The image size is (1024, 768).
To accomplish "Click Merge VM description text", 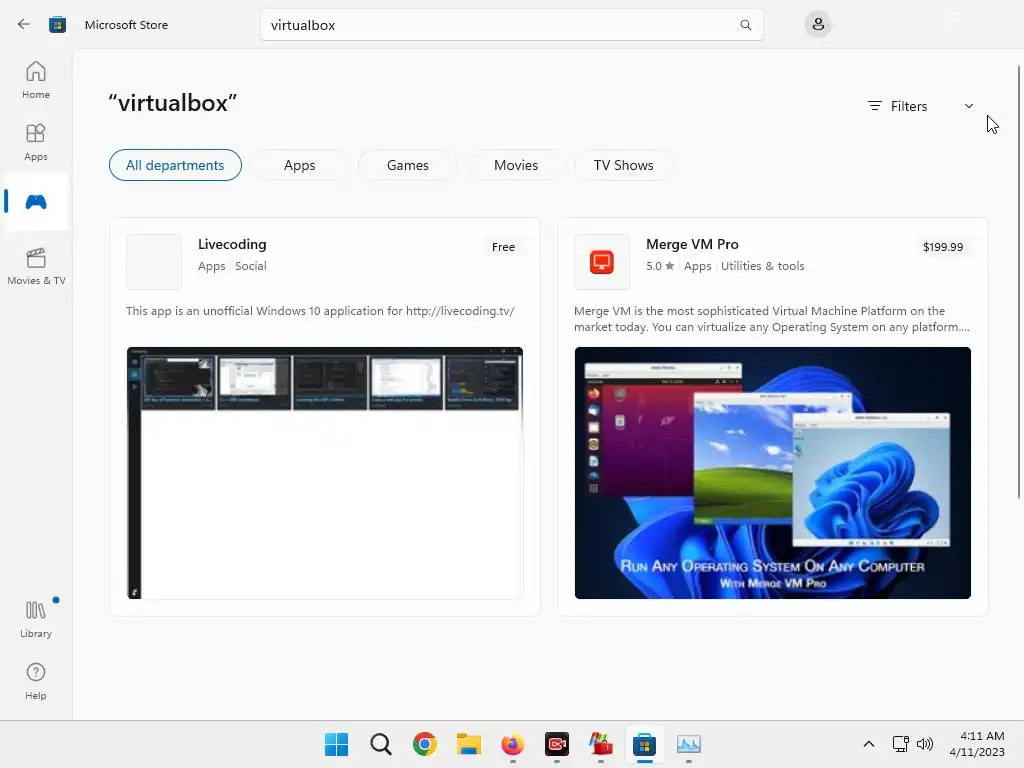I will [772, 319].
